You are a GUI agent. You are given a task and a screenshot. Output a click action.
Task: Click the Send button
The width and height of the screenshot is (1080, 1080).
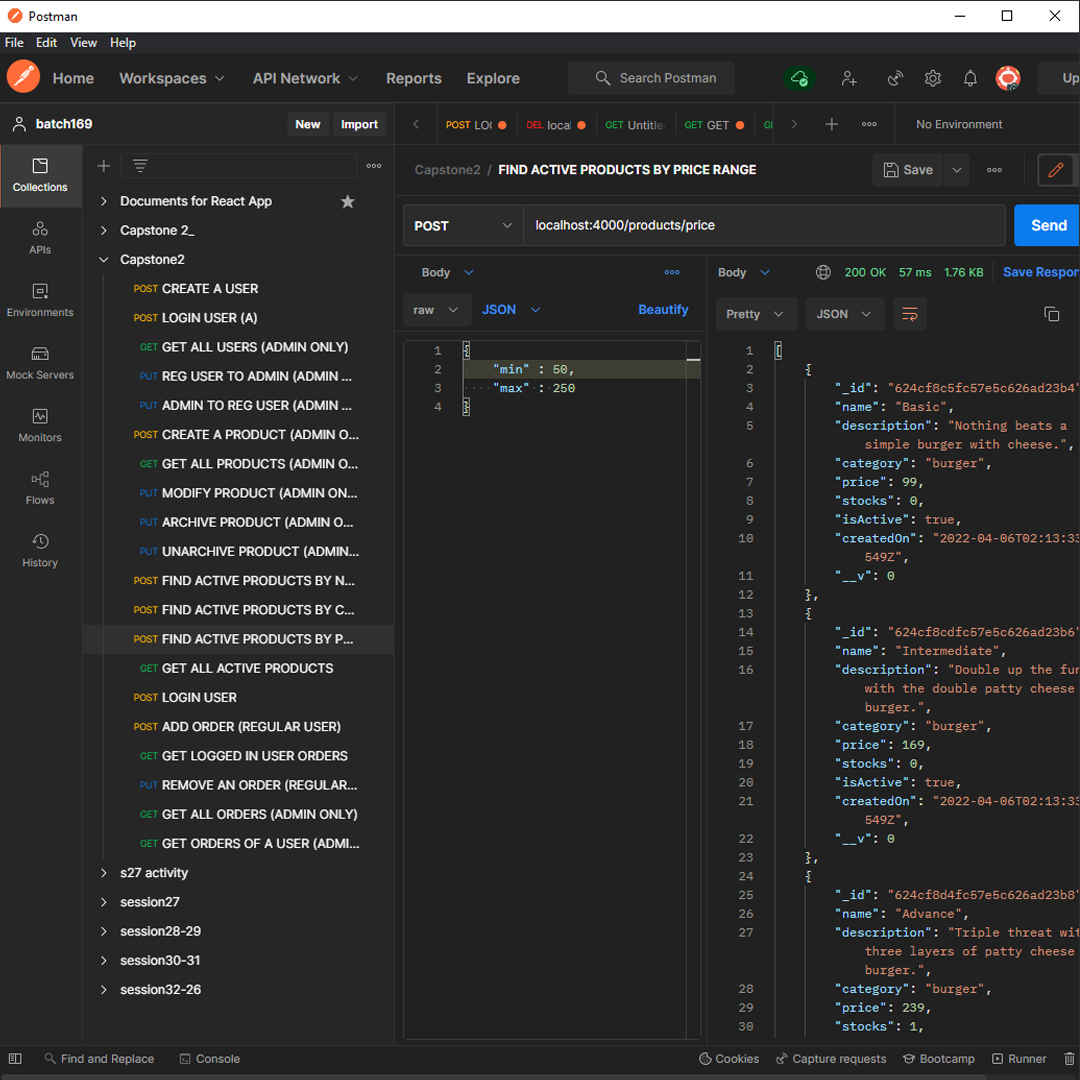1048,225
